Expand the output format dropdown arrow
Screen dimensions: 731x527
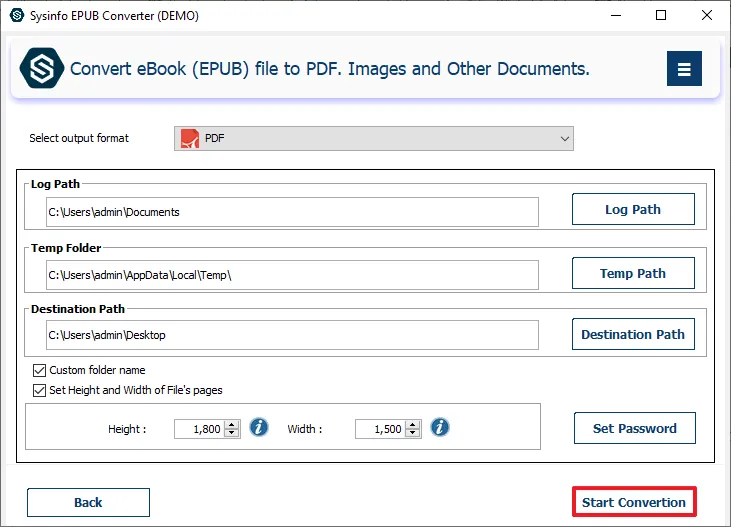tap(565, 139)
